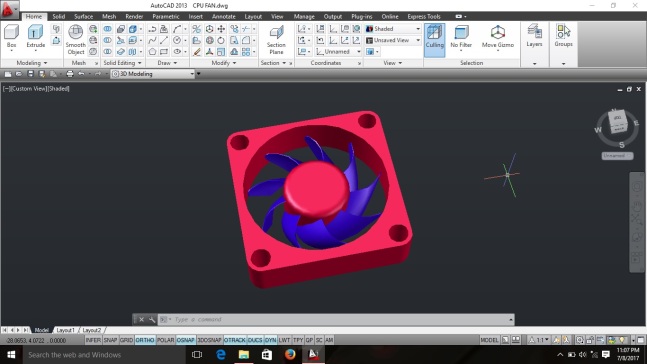Viewport: 647px width, 364px height.
Task: Select the Box solid tool
Action: coord(12,36)
